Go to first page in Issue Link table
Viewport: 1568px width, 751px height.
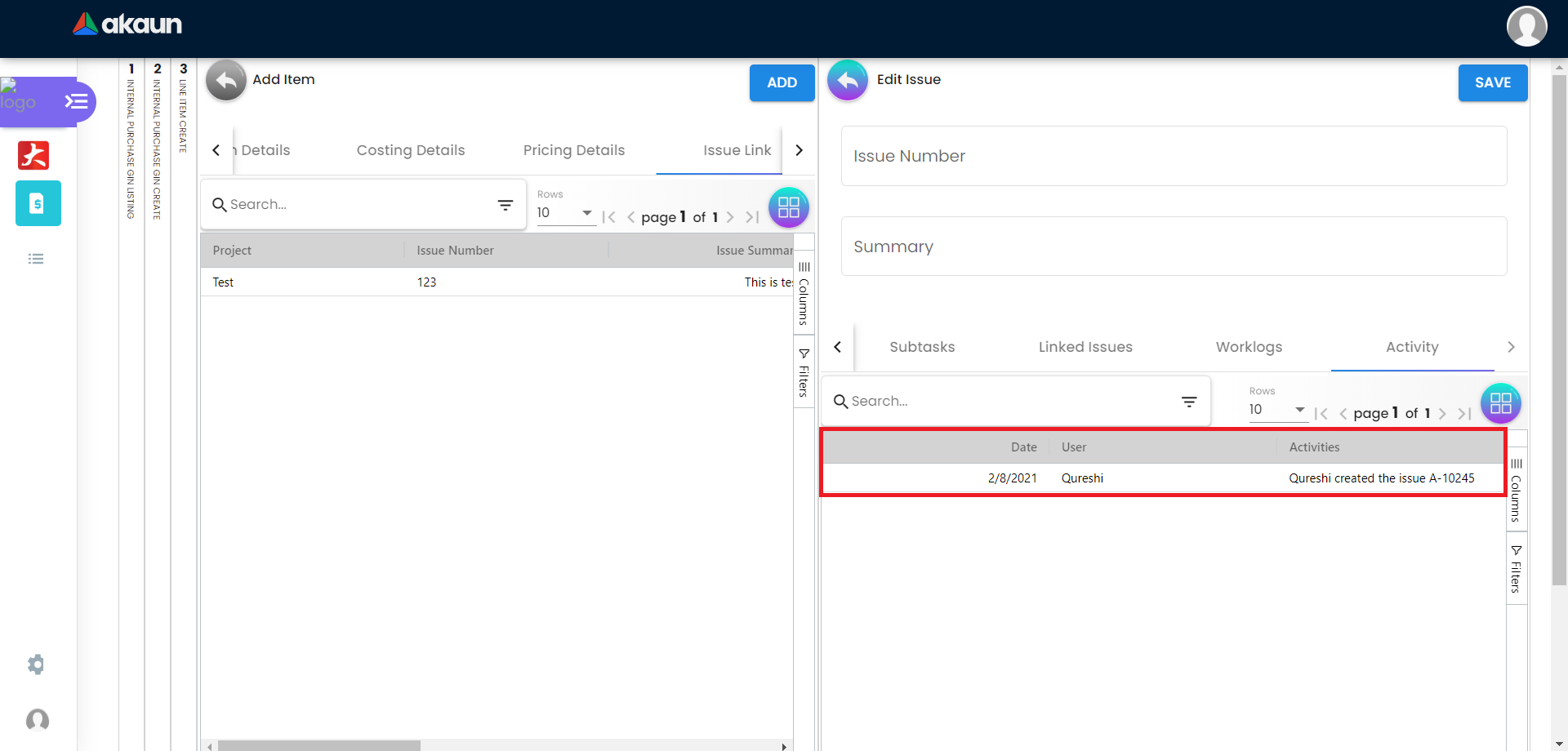(608, 217)
